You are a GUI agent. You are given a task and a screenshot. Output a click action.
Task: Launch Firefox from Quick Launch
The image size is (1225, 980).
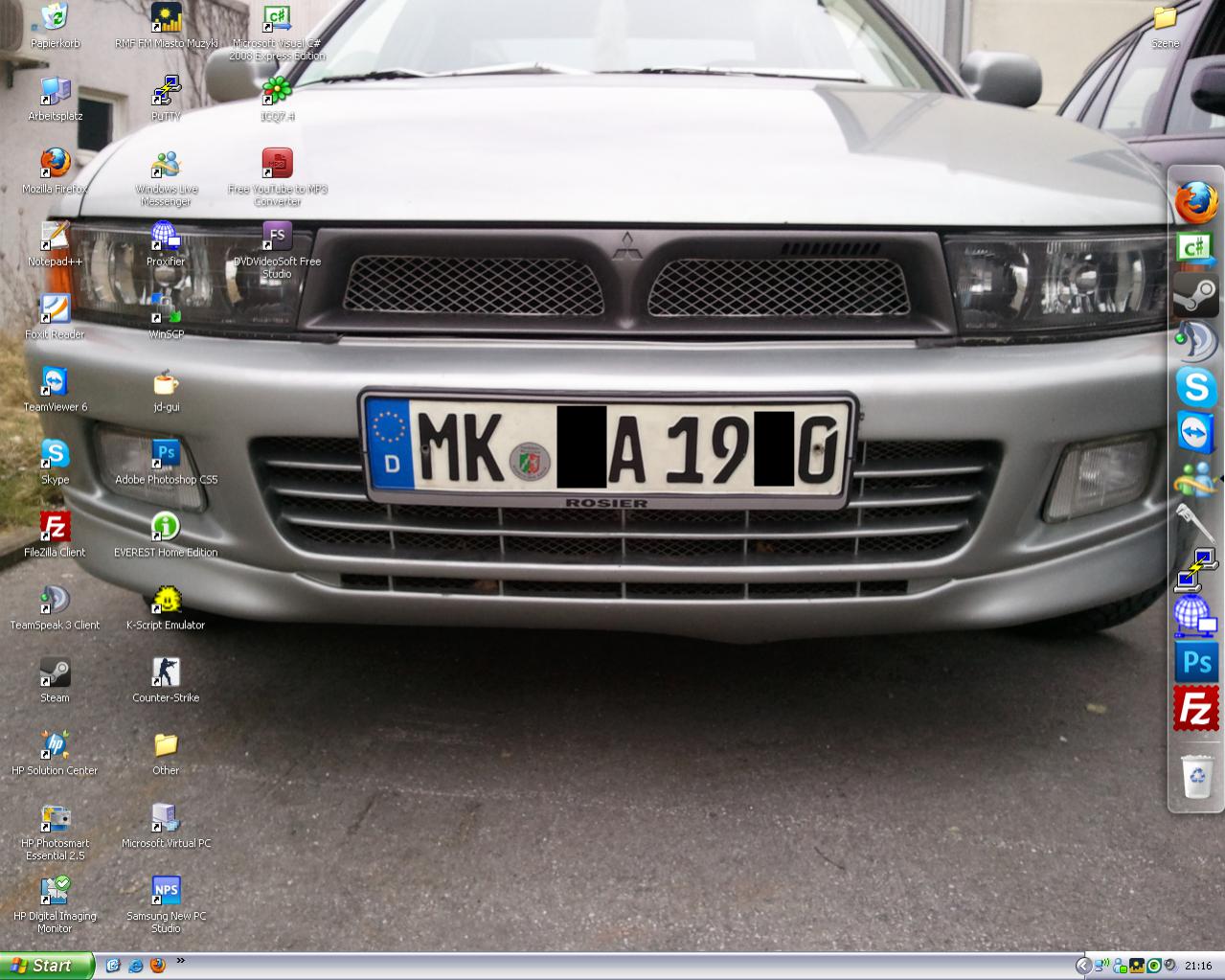[x=158, y=966]
